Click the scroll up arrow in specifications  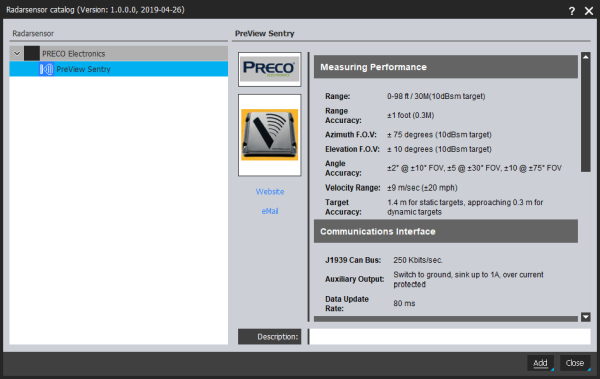tap(585, 57)
